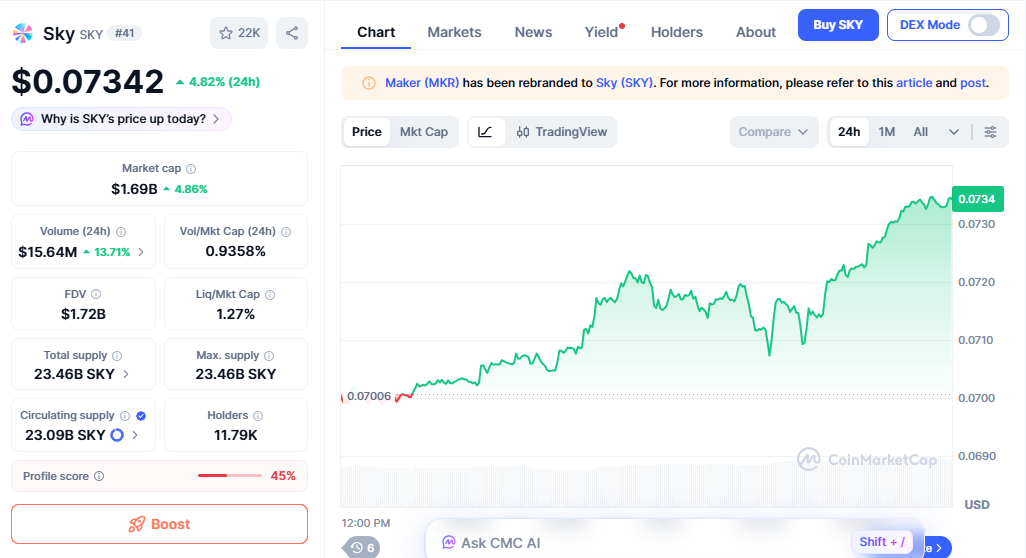
Task: Click the verified checkmark badge
Action: pos(141,415)
